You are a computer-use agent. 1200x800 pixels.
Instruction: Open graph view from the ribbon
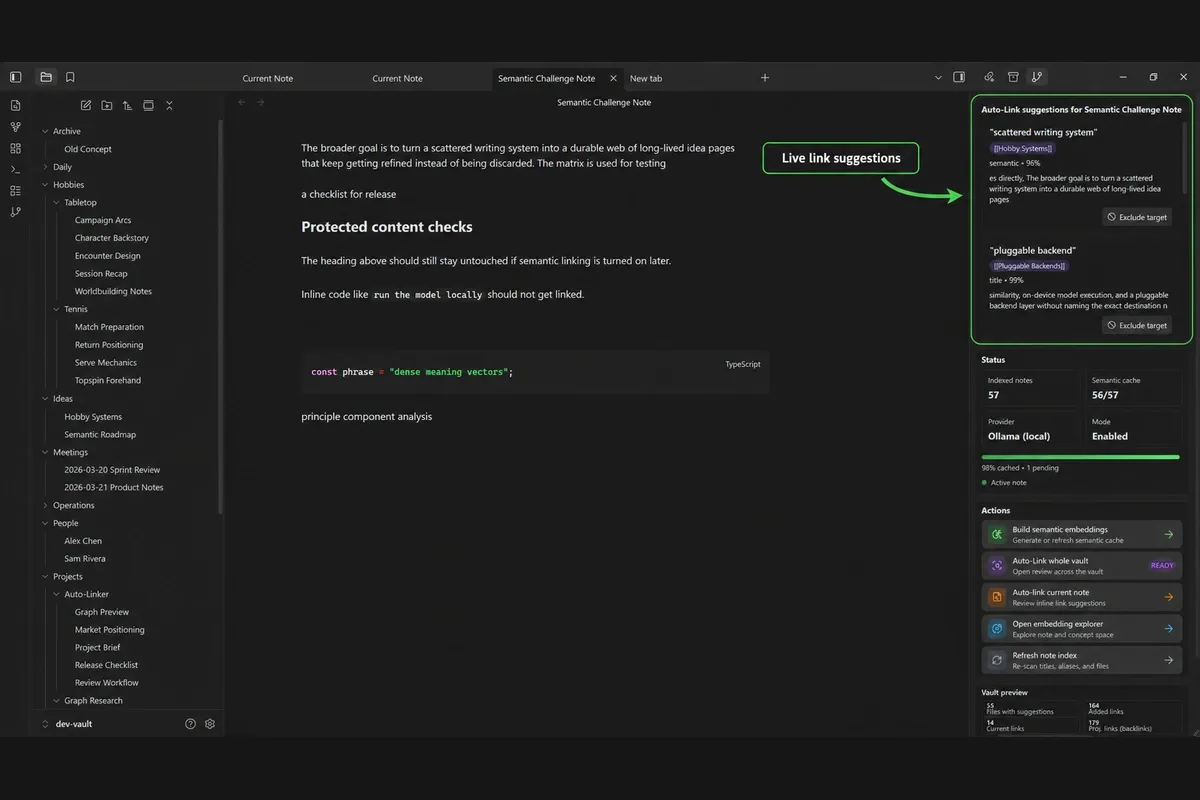(x=15, y=127)
